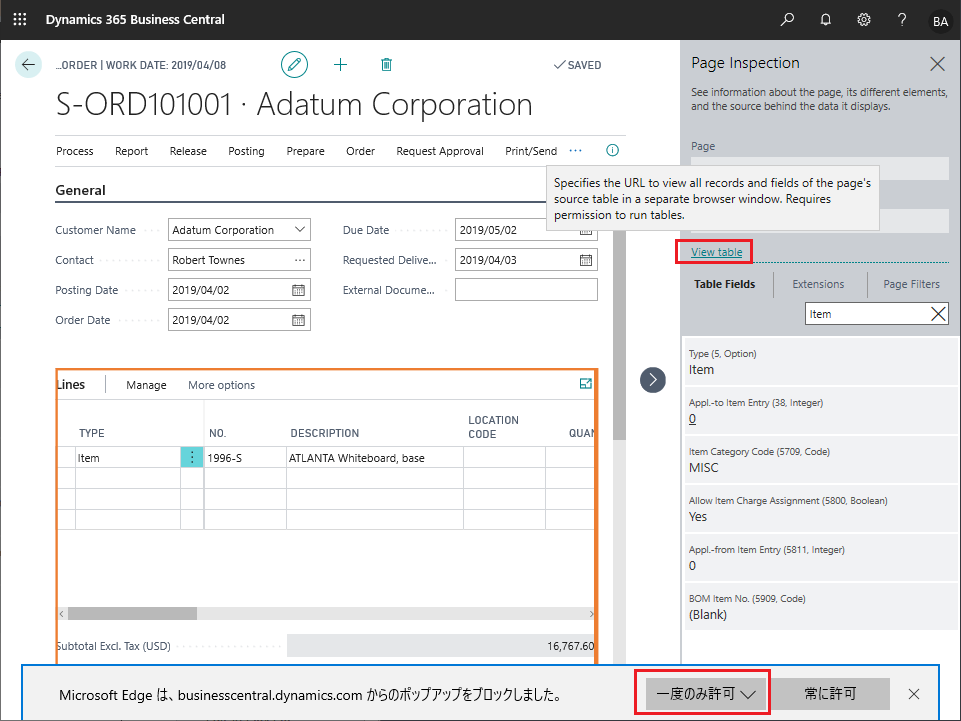The width and height of the screenshot is (961, 721).
Task: Switch to the Table Fields tab
Action: 724,284
